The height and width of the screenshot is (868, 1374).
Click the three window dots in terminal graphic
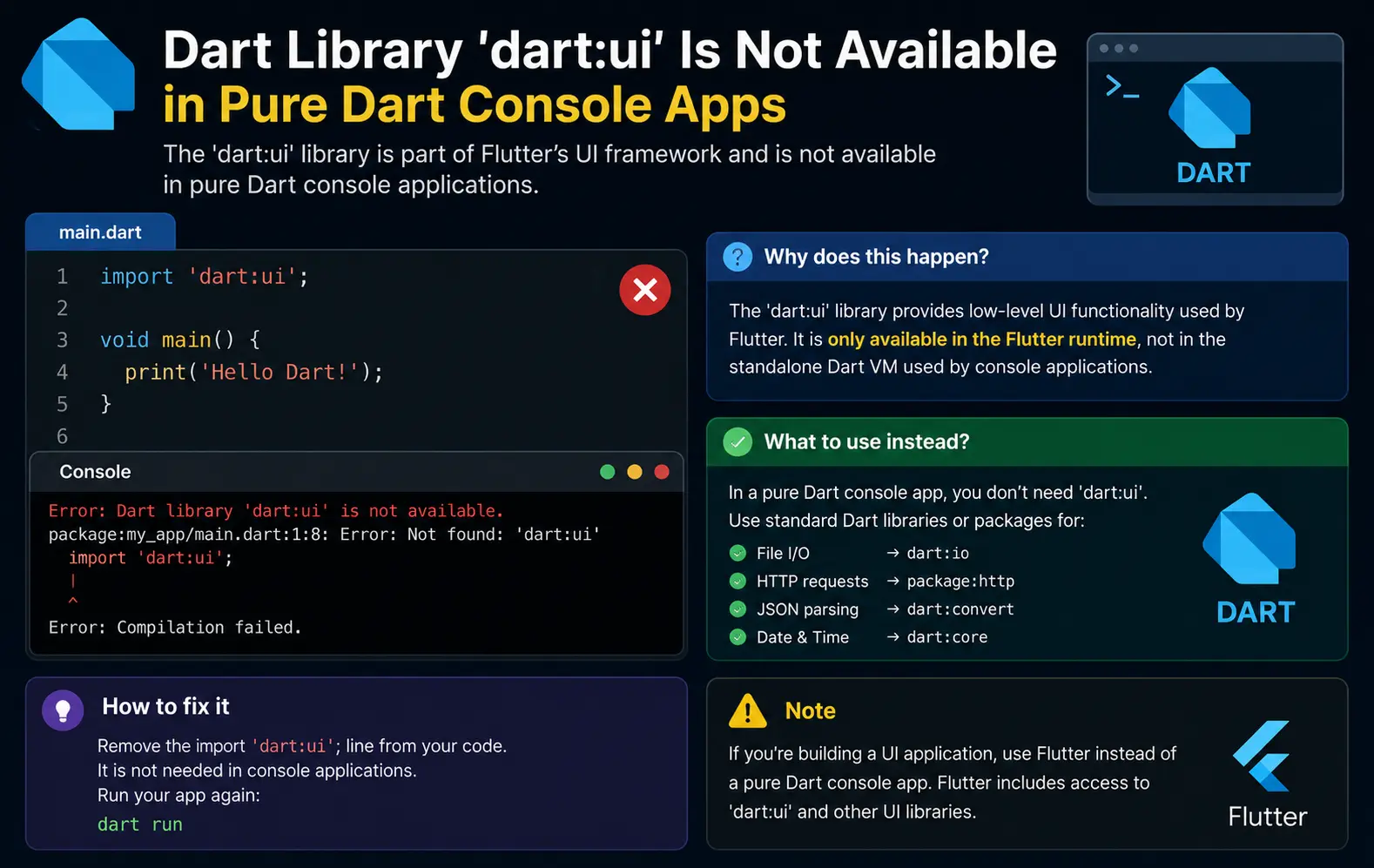tap(1119, 48)
